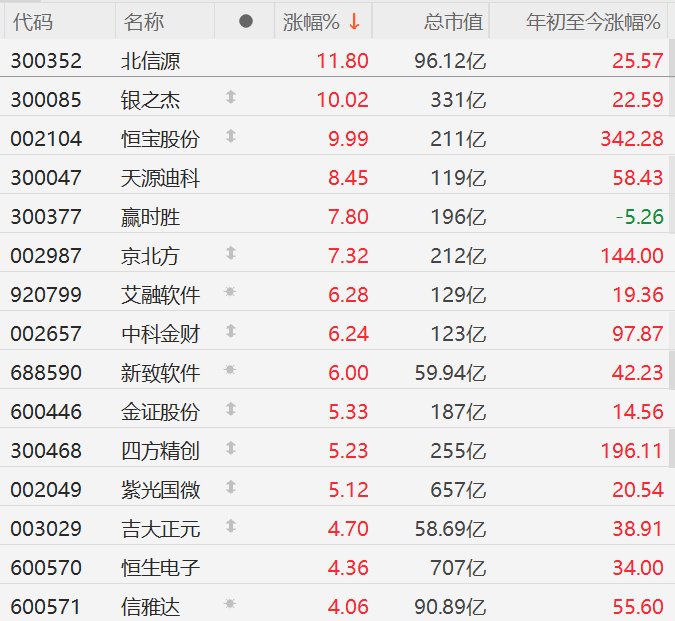Open stock 恒宝股份
The image size is (675, 621).
pos(160,139)
